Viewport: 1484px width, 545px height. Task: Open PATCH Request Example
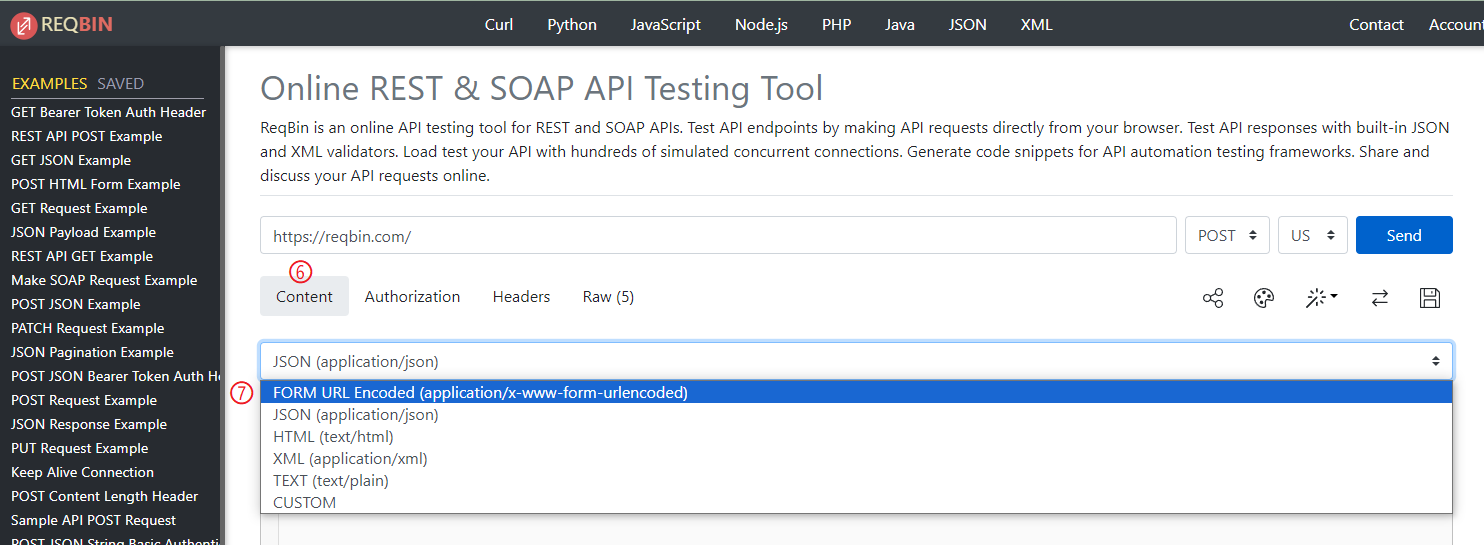click(x=88, y=328)
